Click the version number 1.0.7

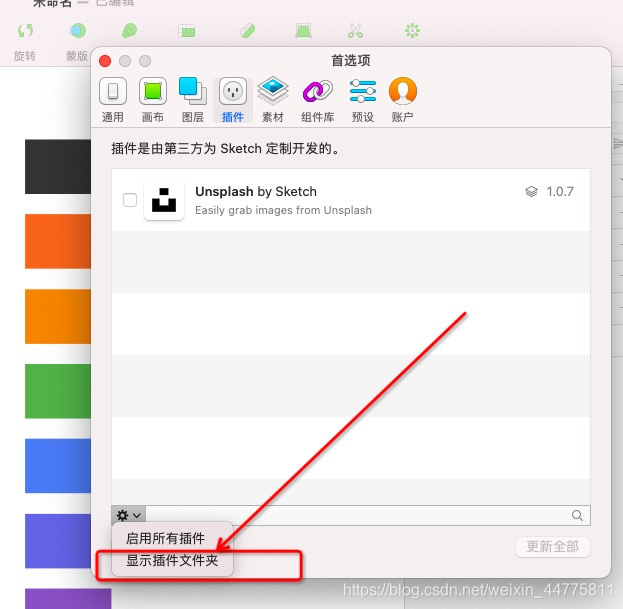pyautogui.click(x=560, y=191)
